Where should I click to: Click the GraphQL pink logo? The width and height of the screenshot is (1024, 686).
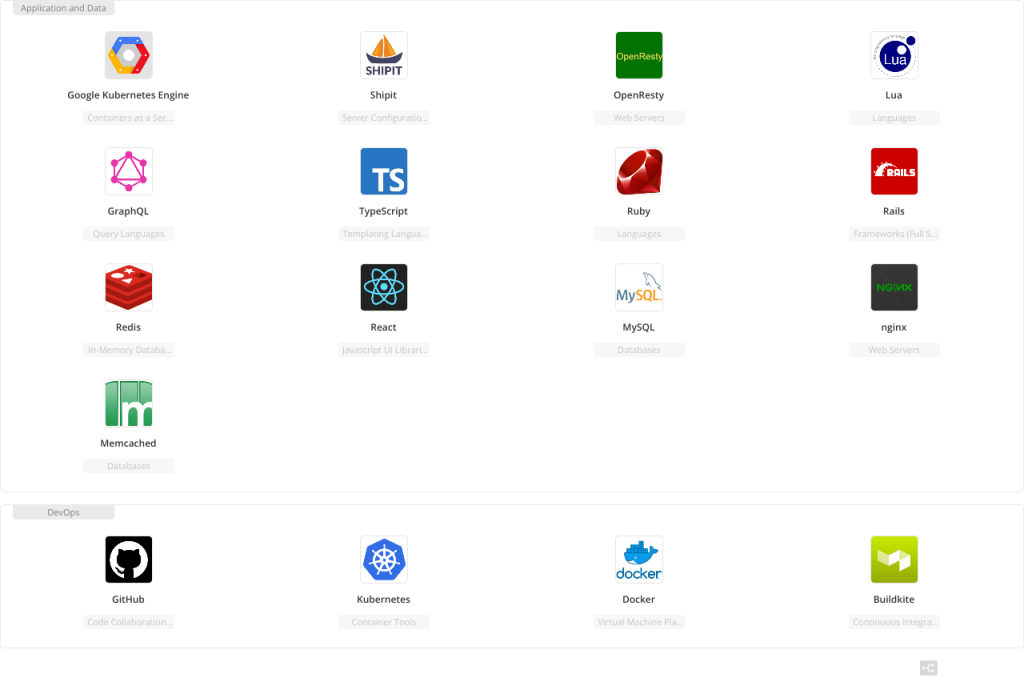tap(129, 171)
